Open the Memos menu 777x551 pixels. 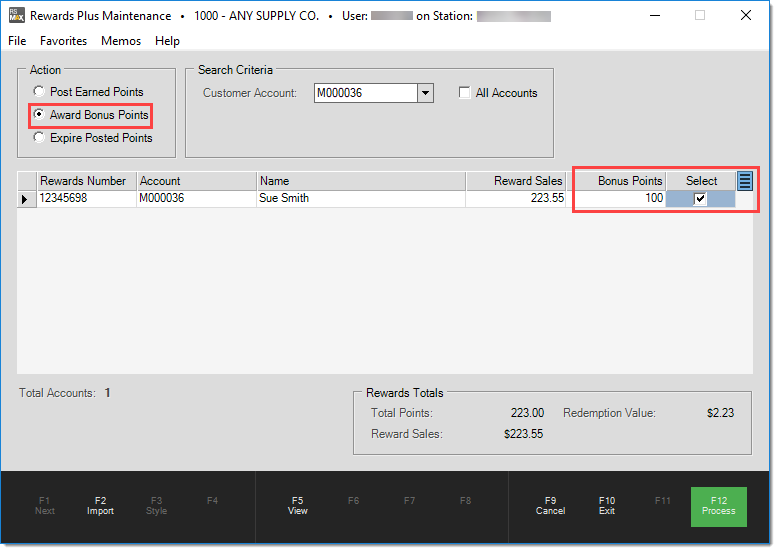121,41
